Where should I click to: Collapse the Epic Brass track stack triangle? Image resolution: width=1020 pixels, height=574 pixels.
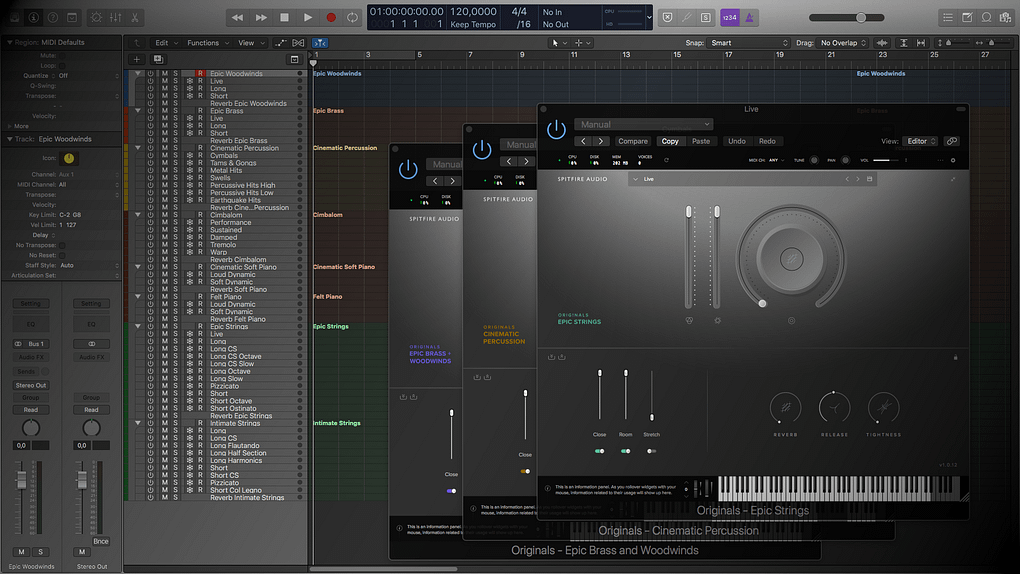138,111
